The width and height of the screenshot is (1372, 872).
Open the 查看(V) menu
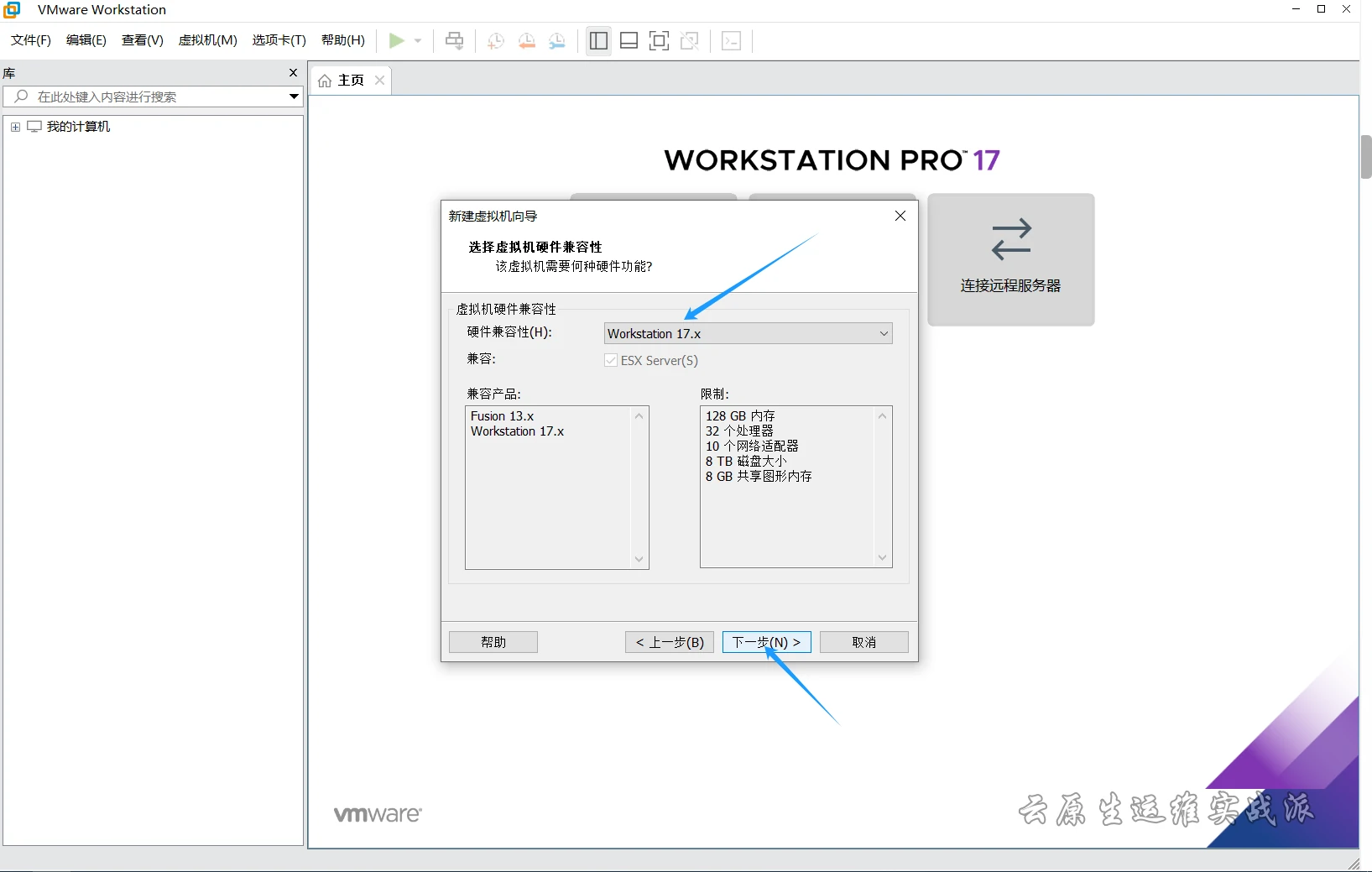[143, 40]
